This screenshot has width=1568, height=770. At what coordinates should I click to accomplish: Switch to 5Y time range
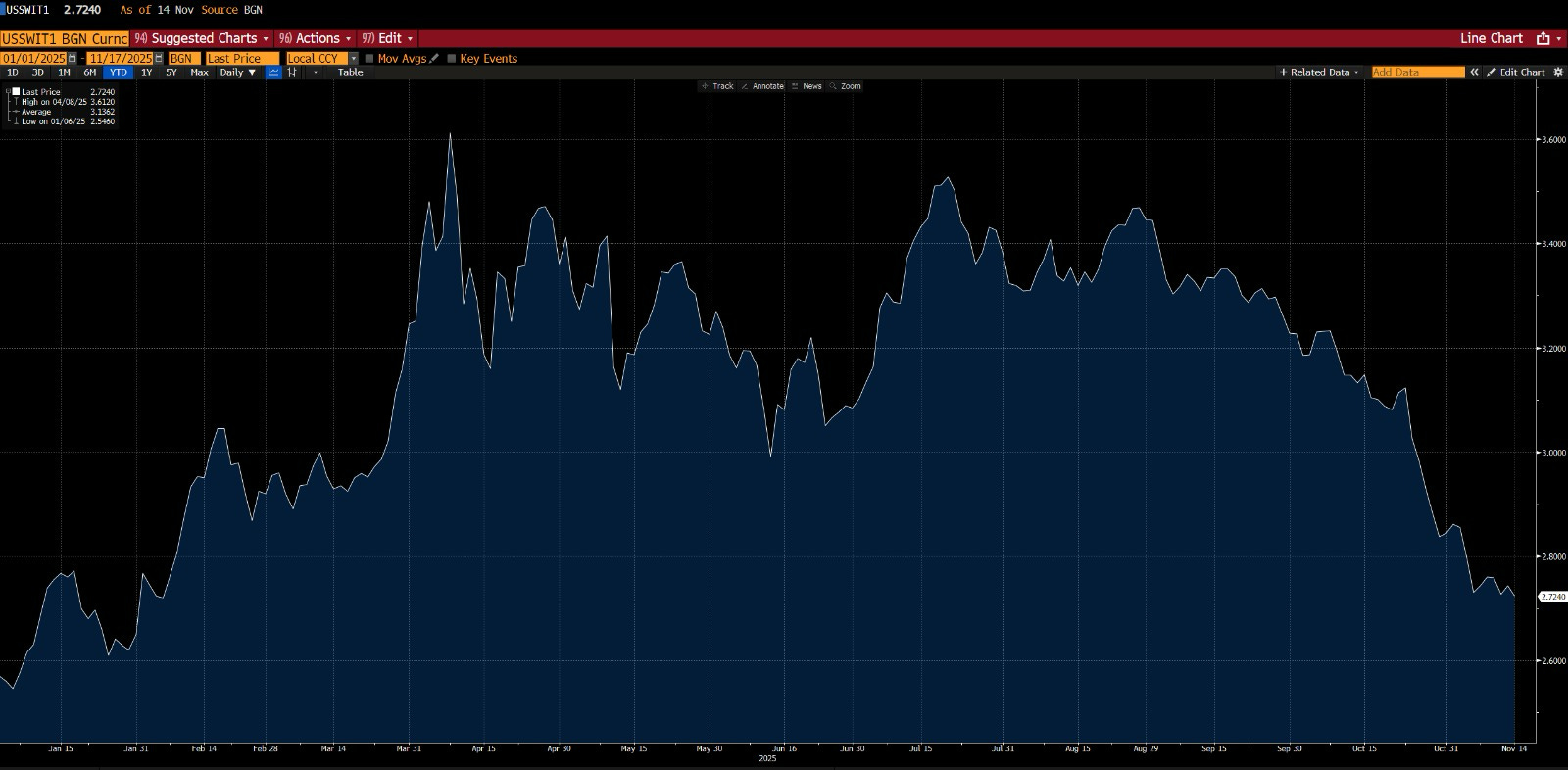171,72
